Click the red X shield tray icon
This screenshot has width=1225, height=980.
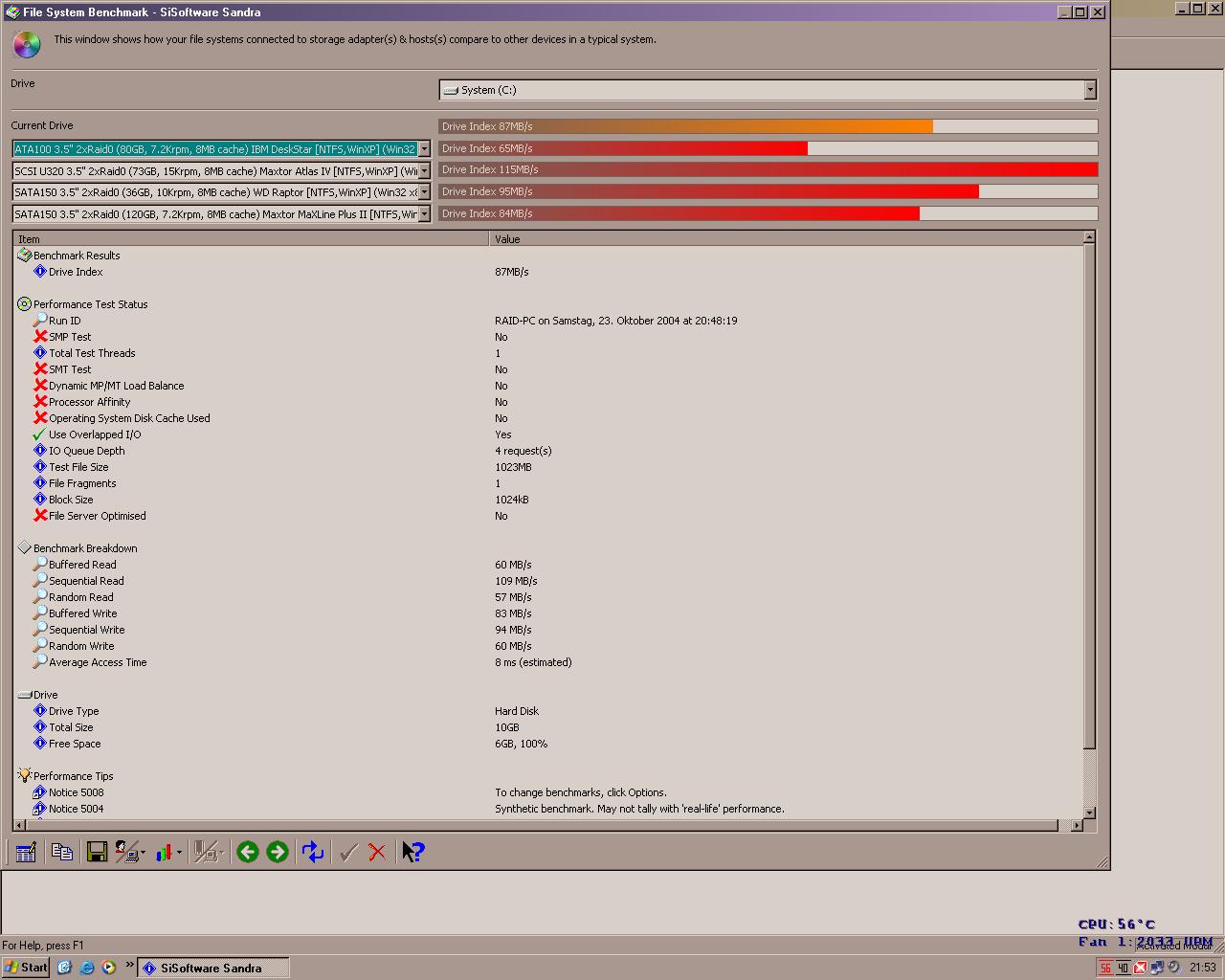(1140, 968)
